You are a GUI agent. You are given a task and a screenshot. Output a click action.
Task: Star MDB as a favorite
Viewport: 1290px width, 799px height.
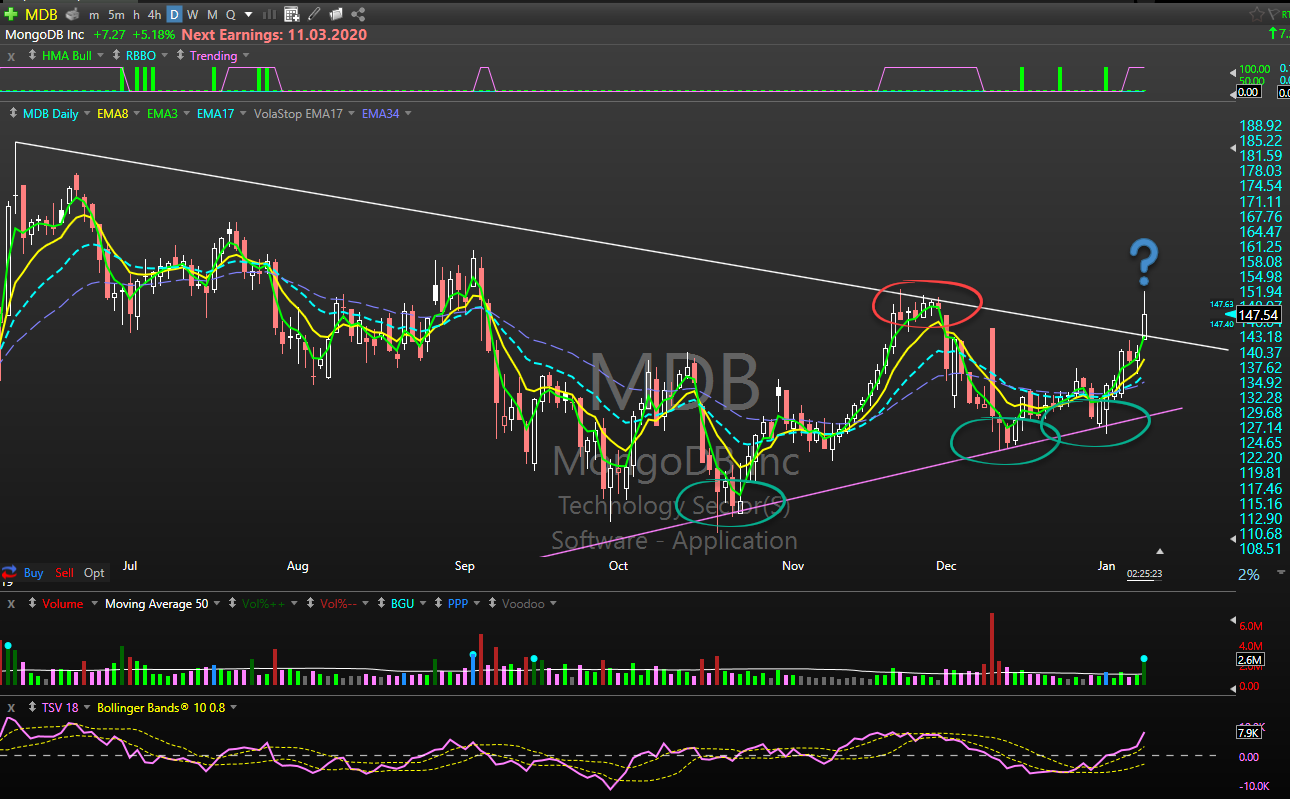[x=1256, y=14]
